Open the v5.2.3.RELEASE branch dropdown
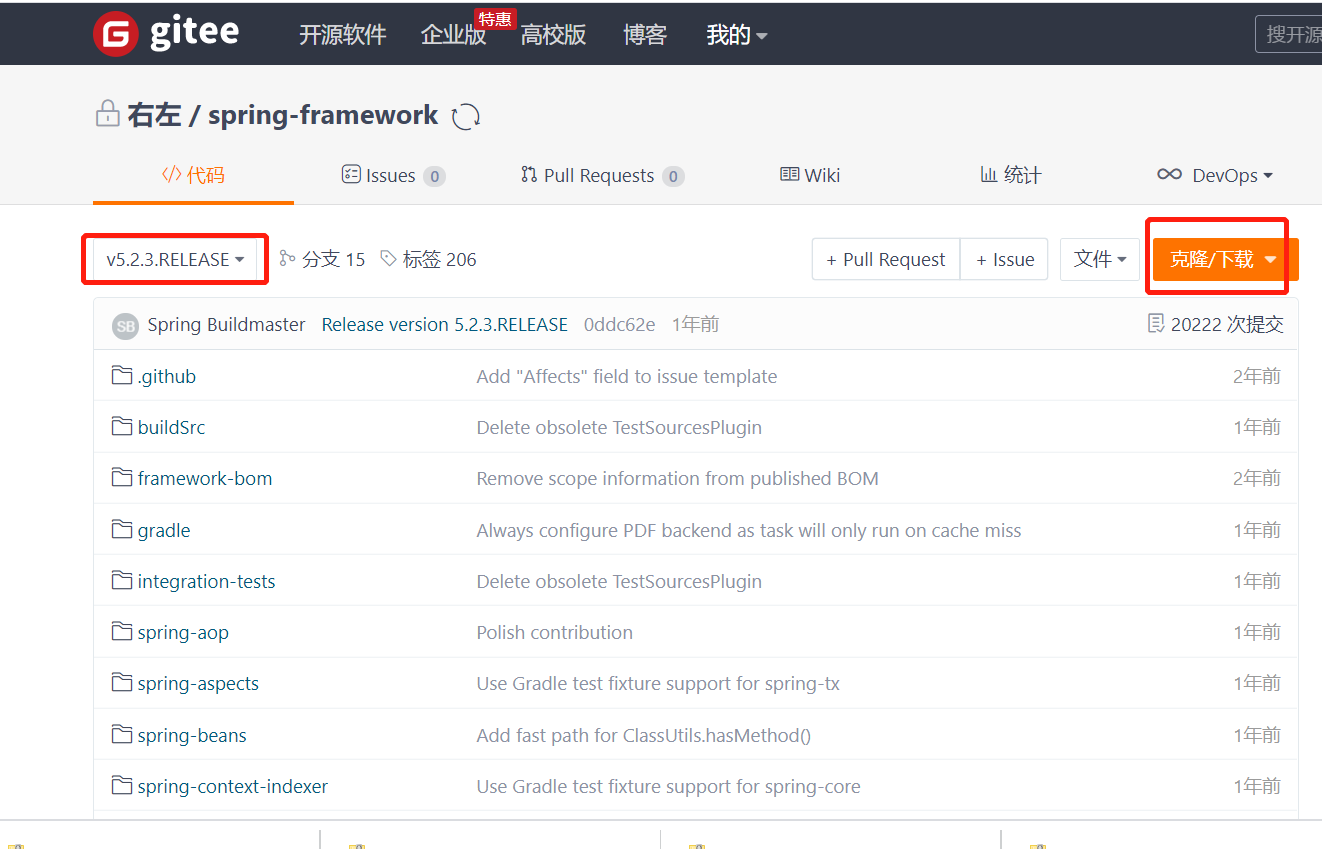This screenshot has height=849, width=1322. coord(175,259)
